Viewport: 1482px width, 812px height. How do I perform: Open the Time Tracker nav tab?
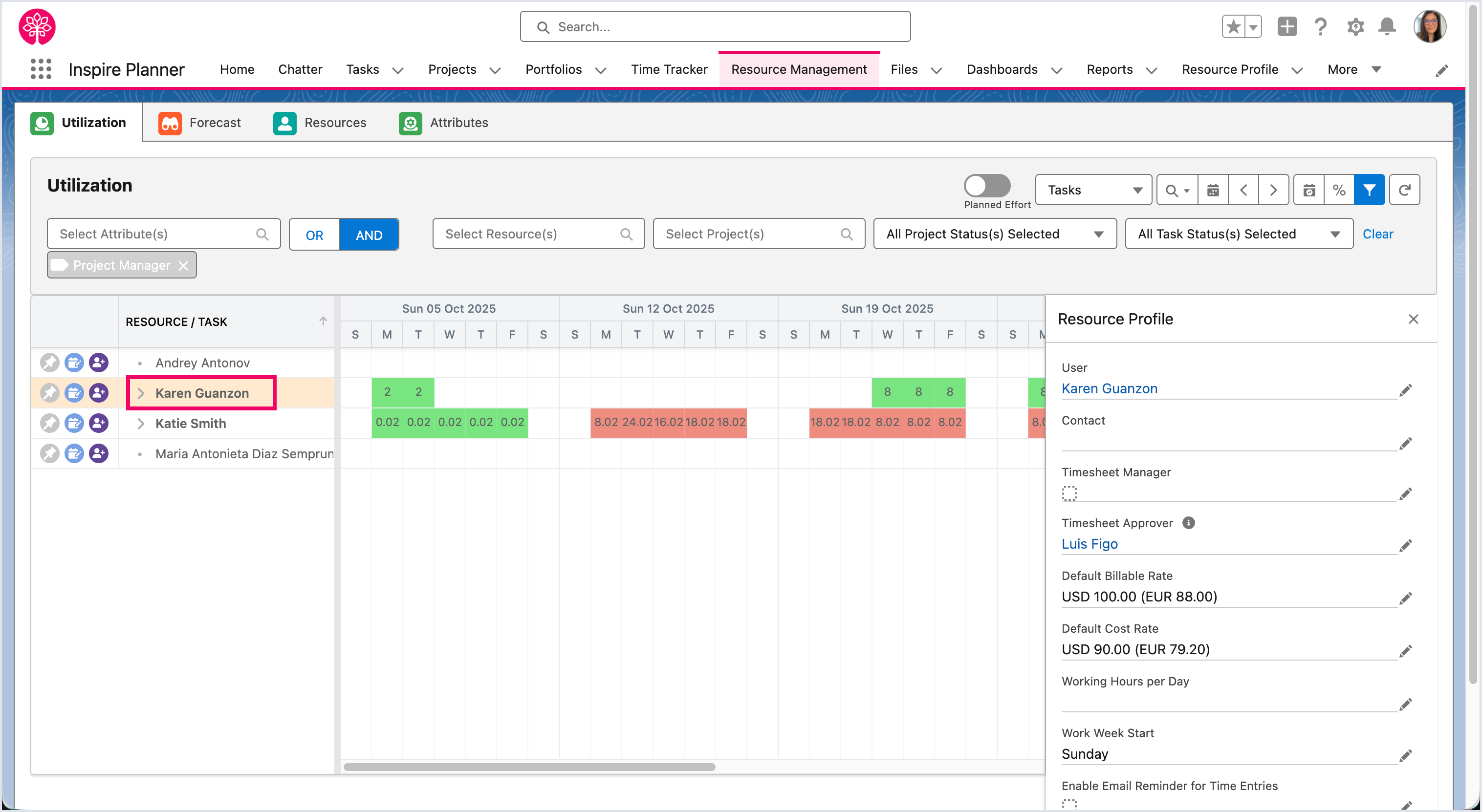coord(669,69)
